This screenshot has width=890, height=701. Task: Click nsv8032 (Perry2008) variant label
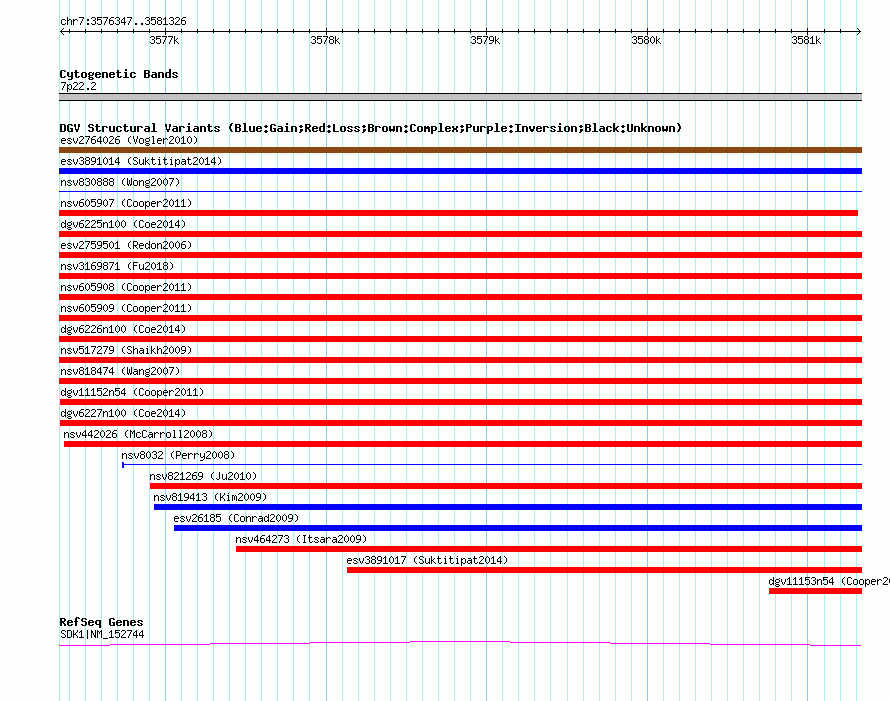click(x=178, y=455)
